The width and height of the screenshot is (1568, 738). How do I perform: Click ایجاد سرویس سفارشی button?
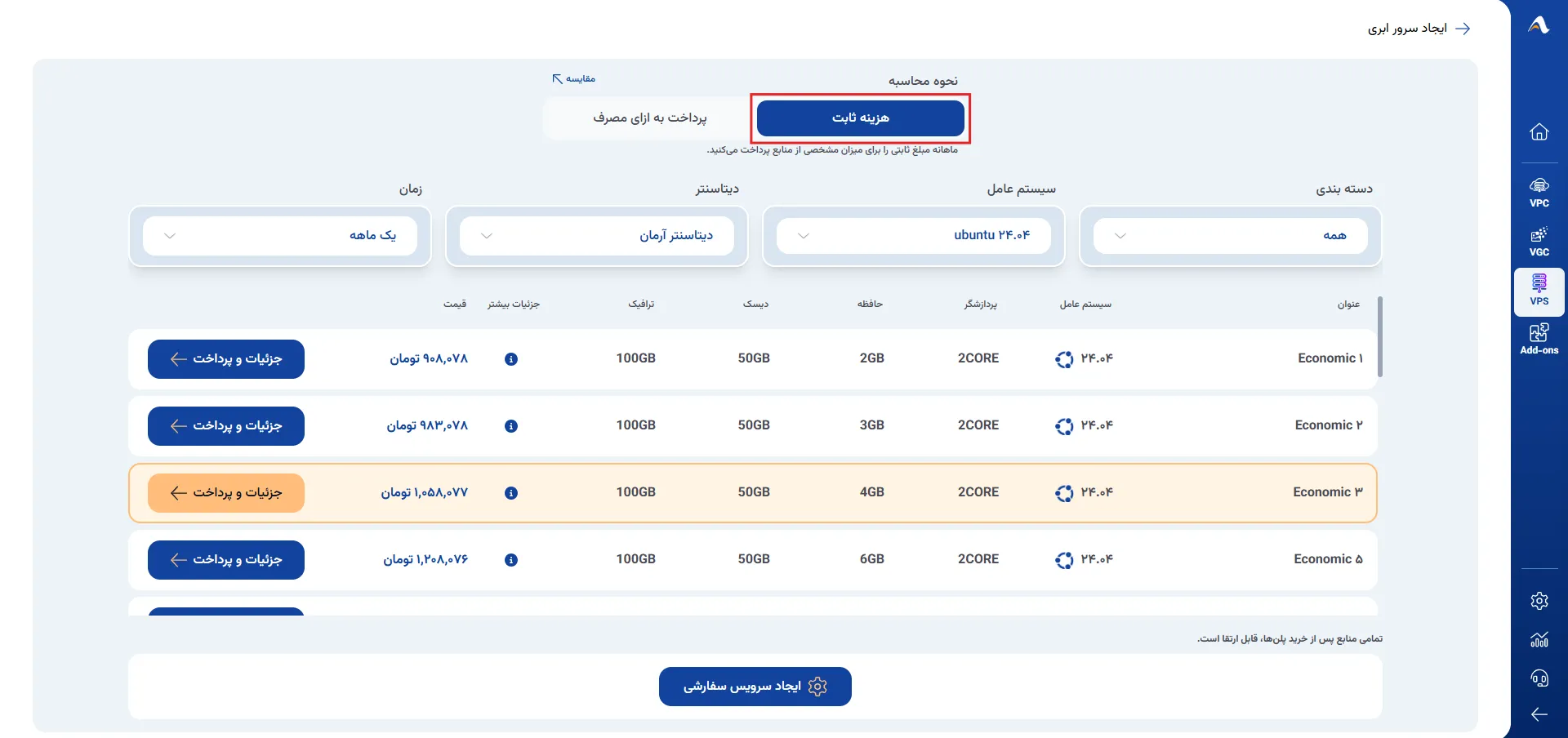click(755, 687)
